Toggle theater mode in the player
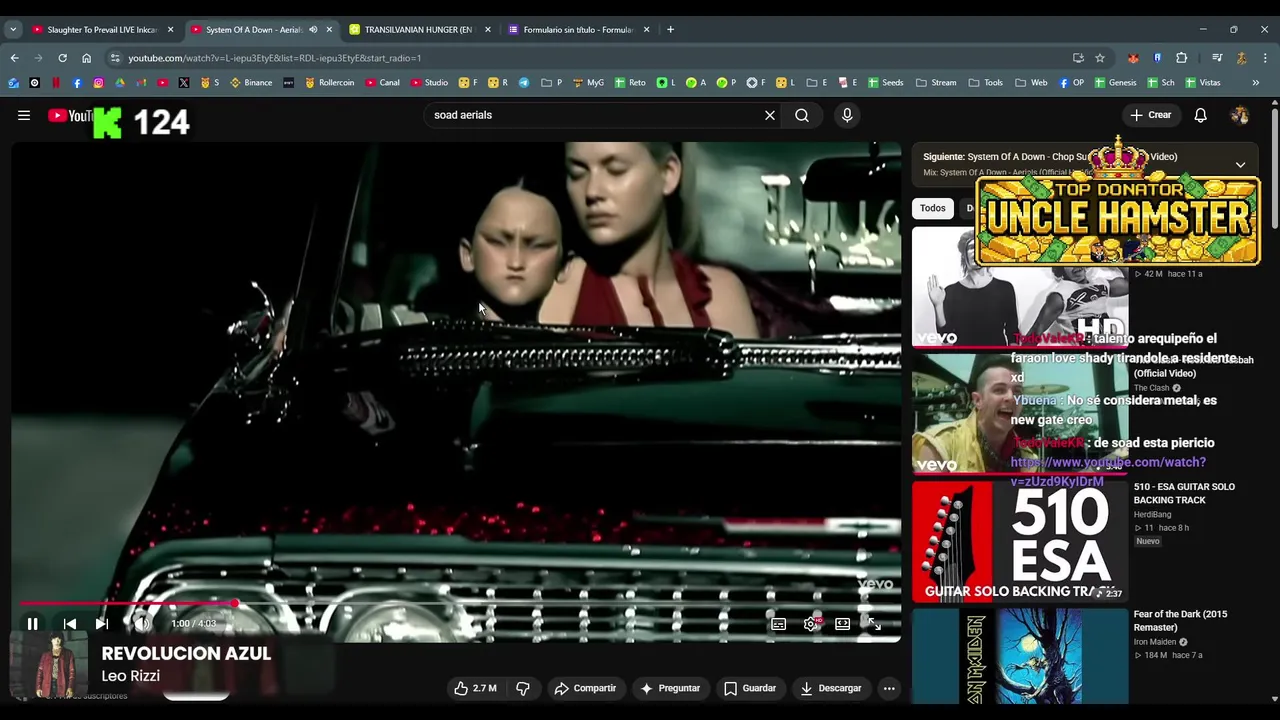 [843, 624]
